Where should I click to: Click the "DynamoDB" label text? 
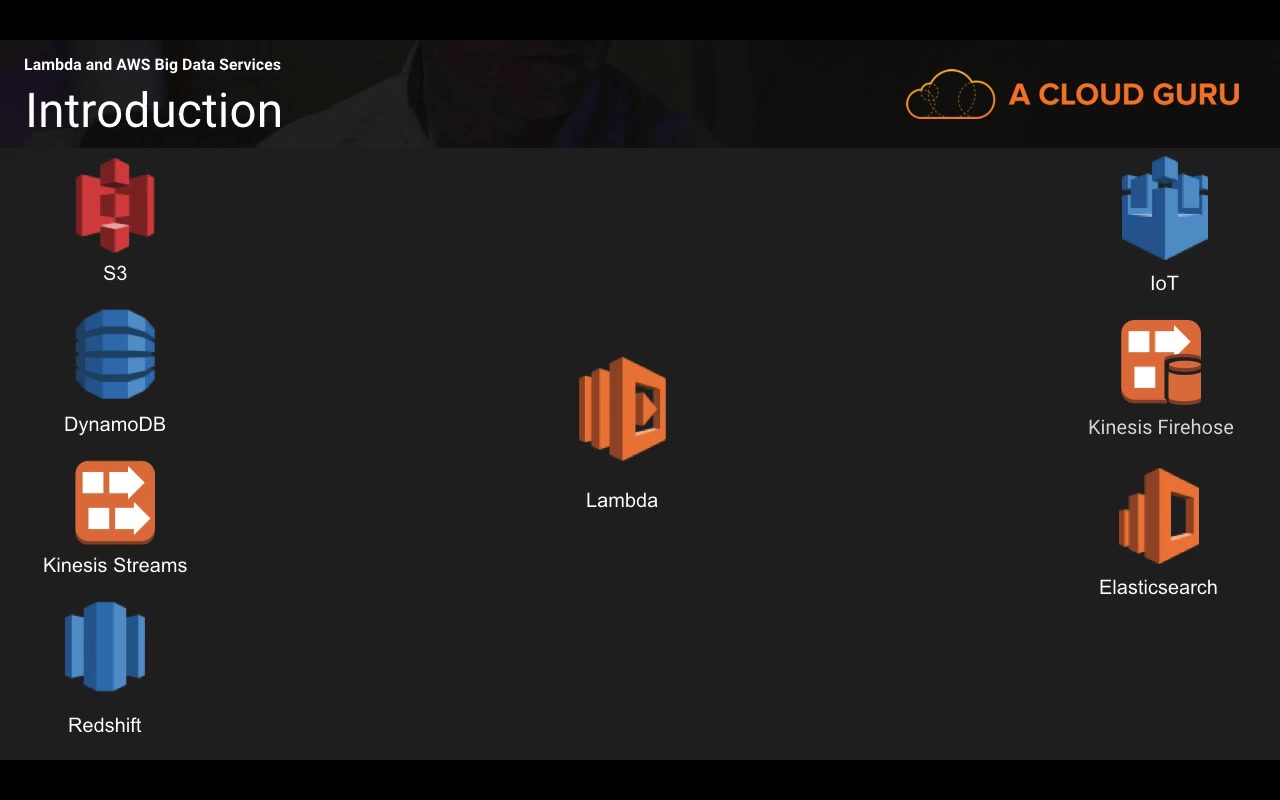[x=115, y=424]
